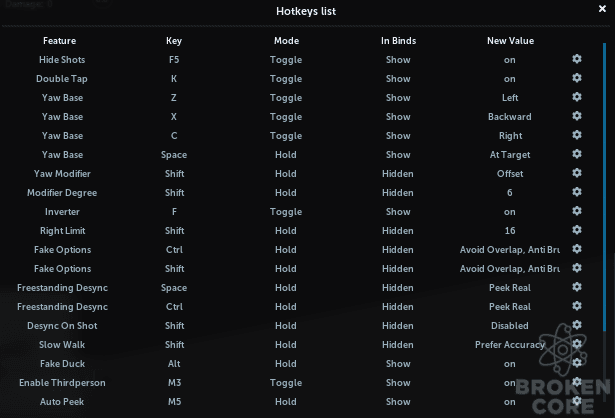Open Right Limit row settings gear
Image resolution: width=615 pixels, height=418 pixels.
[x=577, y=230]
